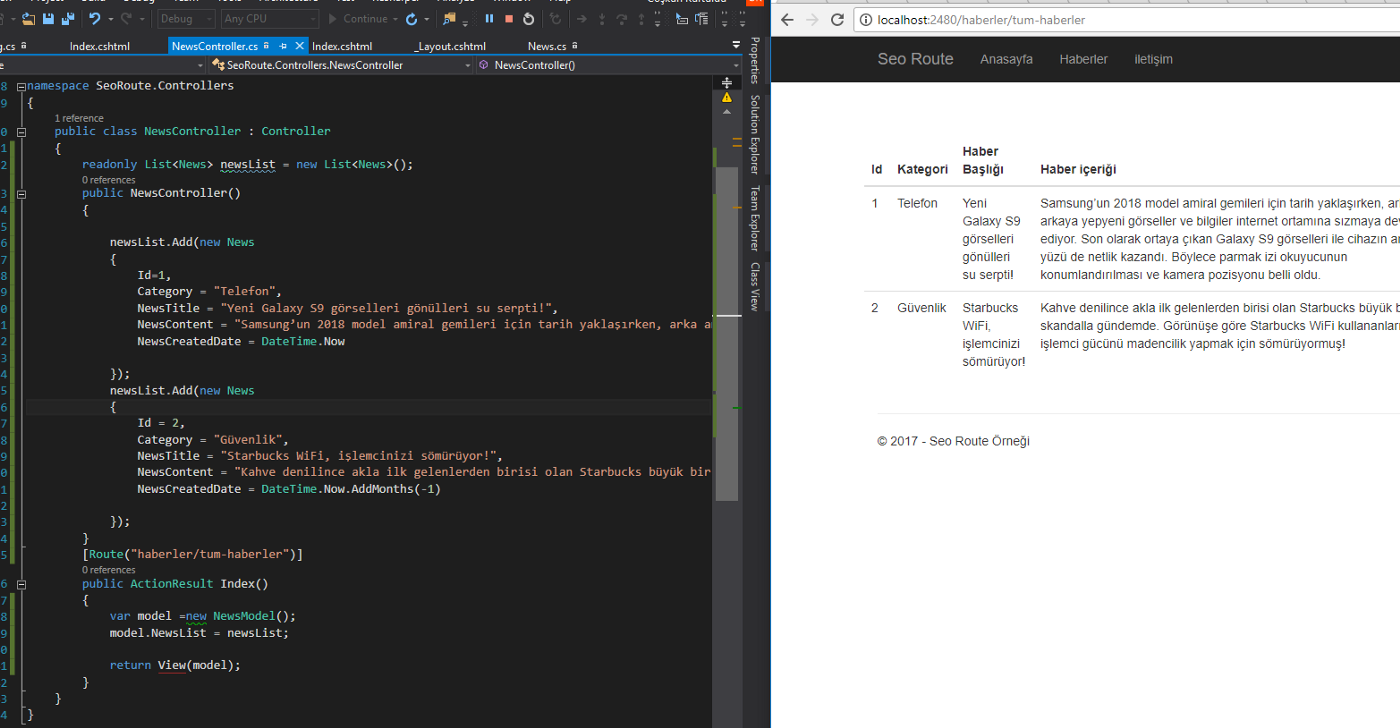Click the Seo Route brand link

pyautogui.click(x=915, y=59)
